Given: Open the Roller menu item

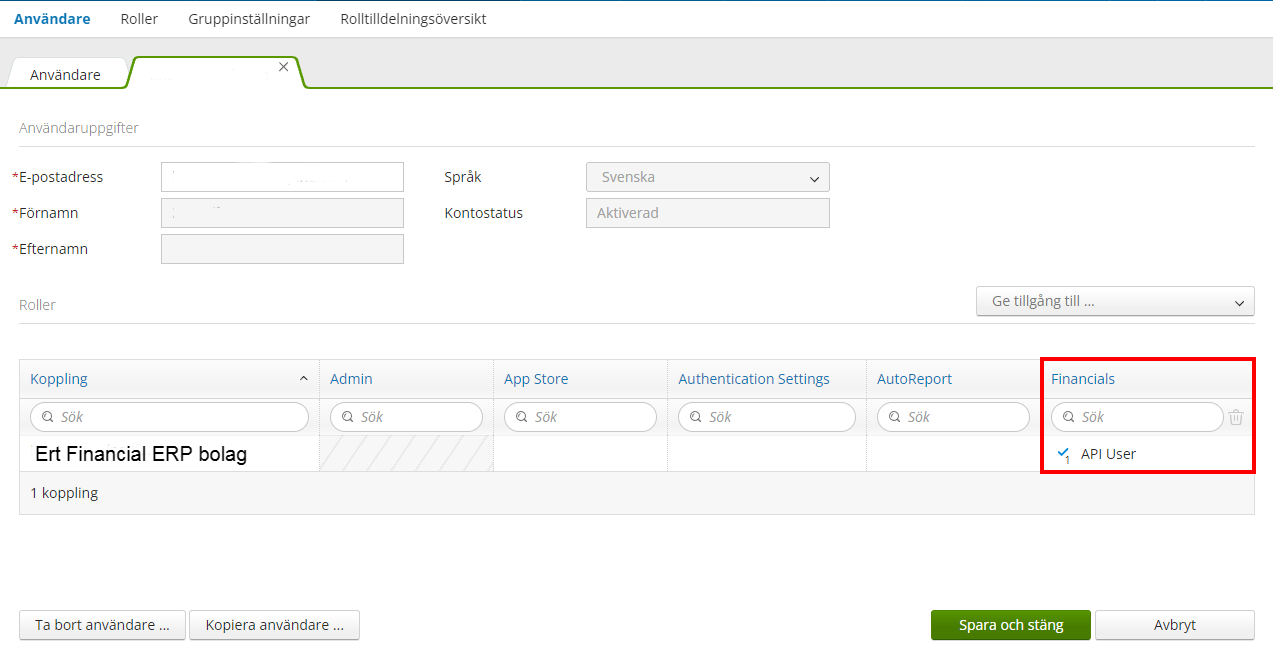Looking at the screenshot, I should tap(139, 19).
